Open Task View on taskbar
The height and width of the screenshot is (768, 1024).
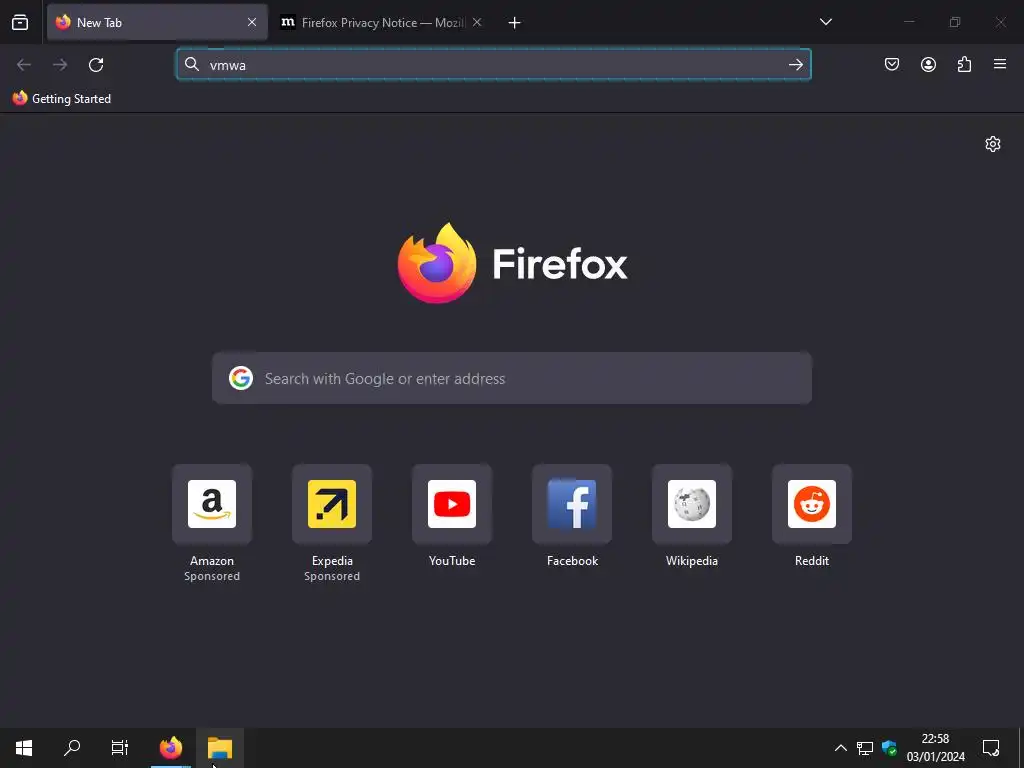(120, 748)
